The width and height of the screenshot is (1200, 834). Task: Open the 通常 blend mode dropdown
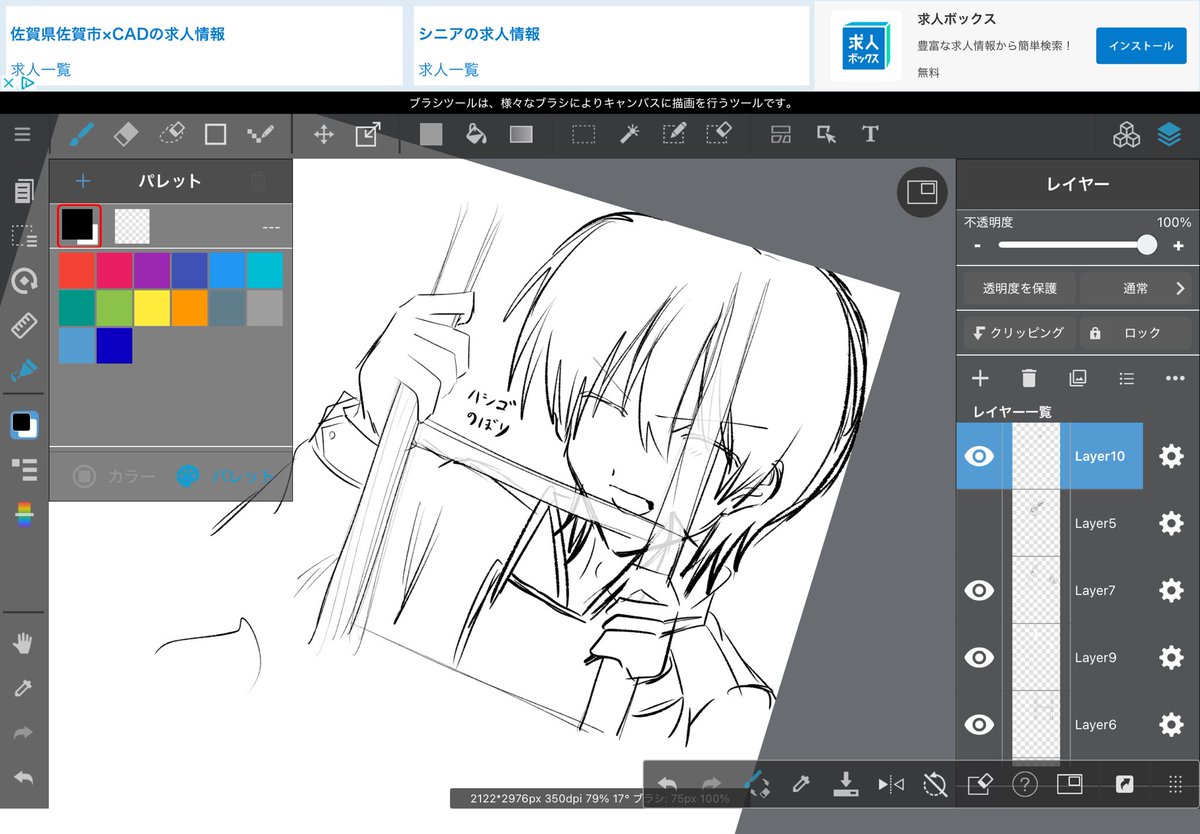pos(1136,288)
